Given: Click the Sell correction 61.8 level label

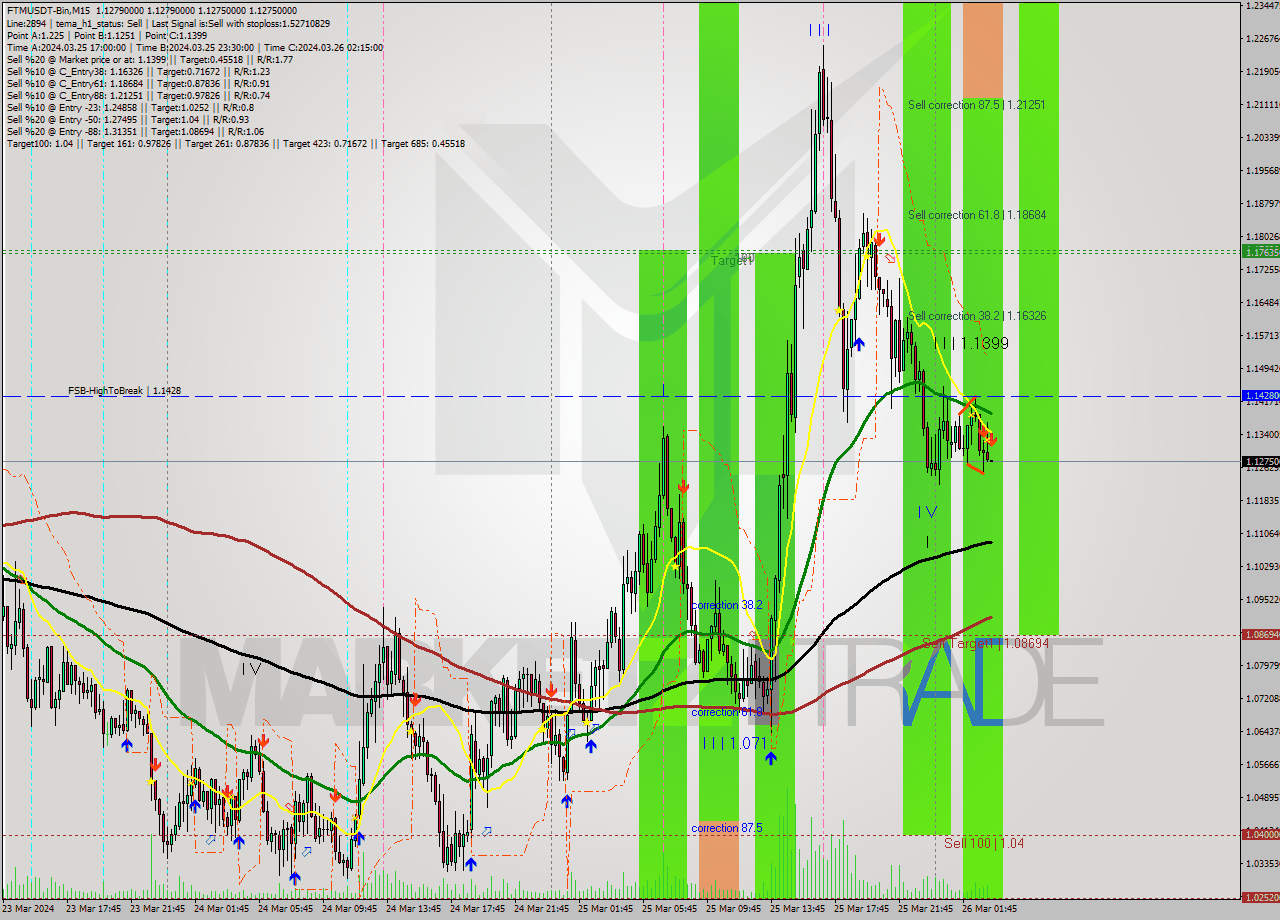Looking at the screenshot, I should (976, 215).
